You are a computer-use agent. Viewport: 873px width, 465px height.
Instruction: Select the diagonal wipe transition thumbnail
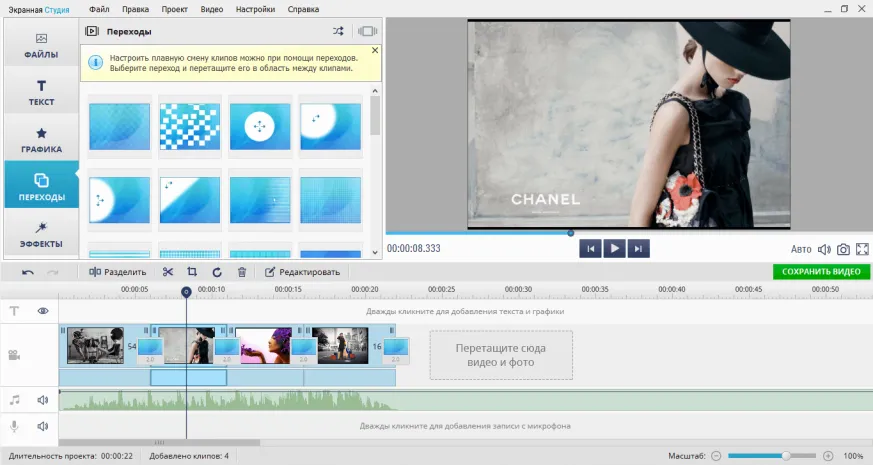[x=190, y=200]
